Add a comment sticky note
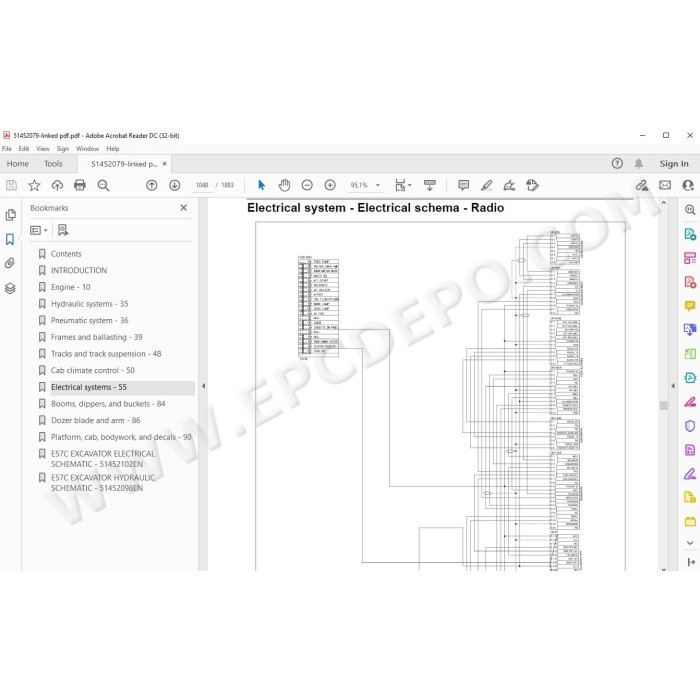 (463, 185)
